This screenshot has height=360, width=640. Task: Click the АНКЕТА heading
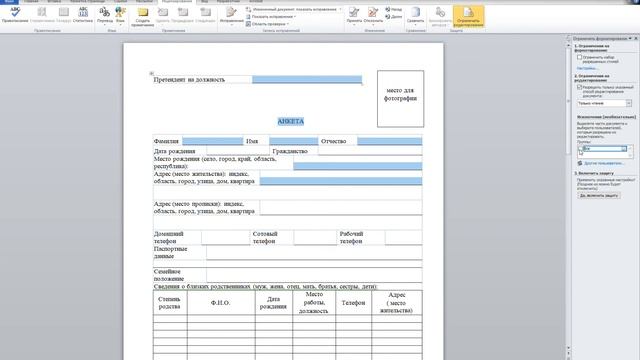click(x=291, y=121)
